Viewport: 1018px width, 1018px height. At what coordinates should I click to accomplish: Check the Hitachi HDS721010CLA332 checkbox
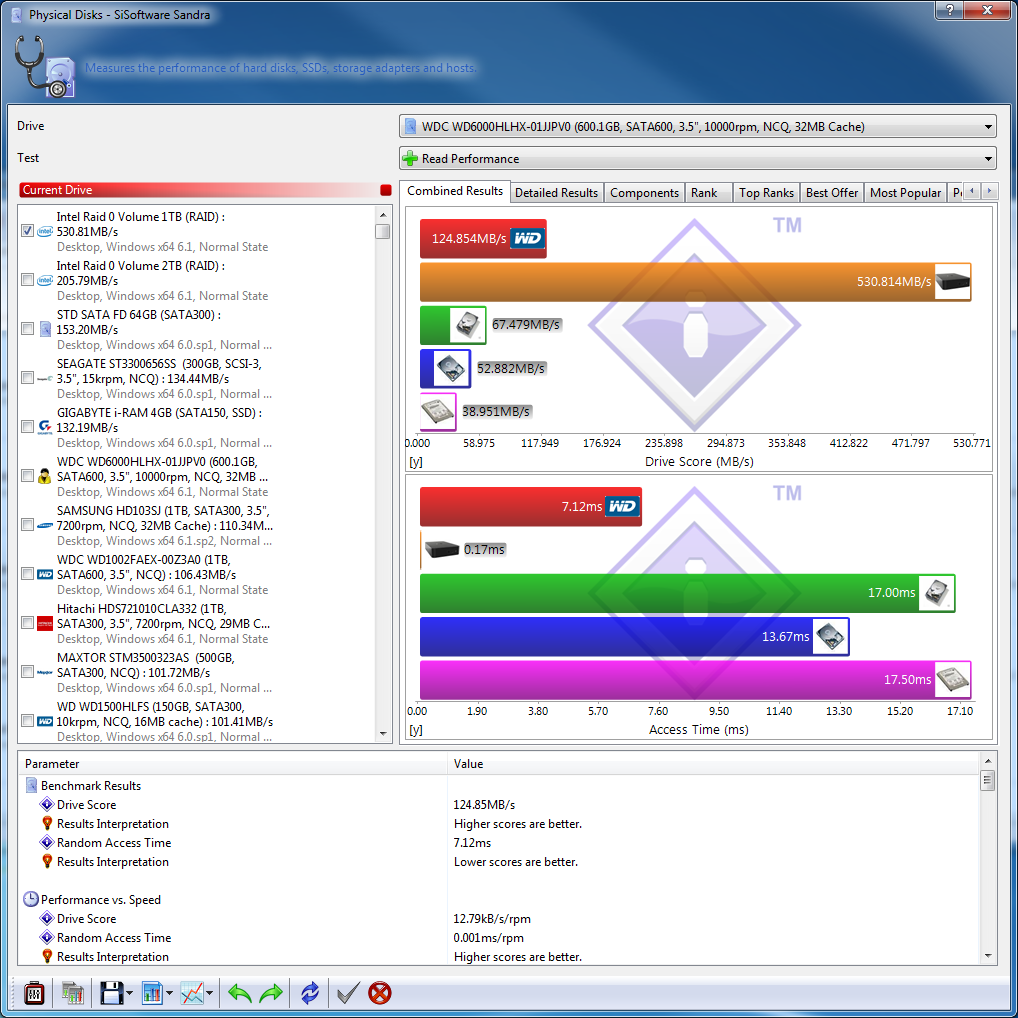pos(27,623)
